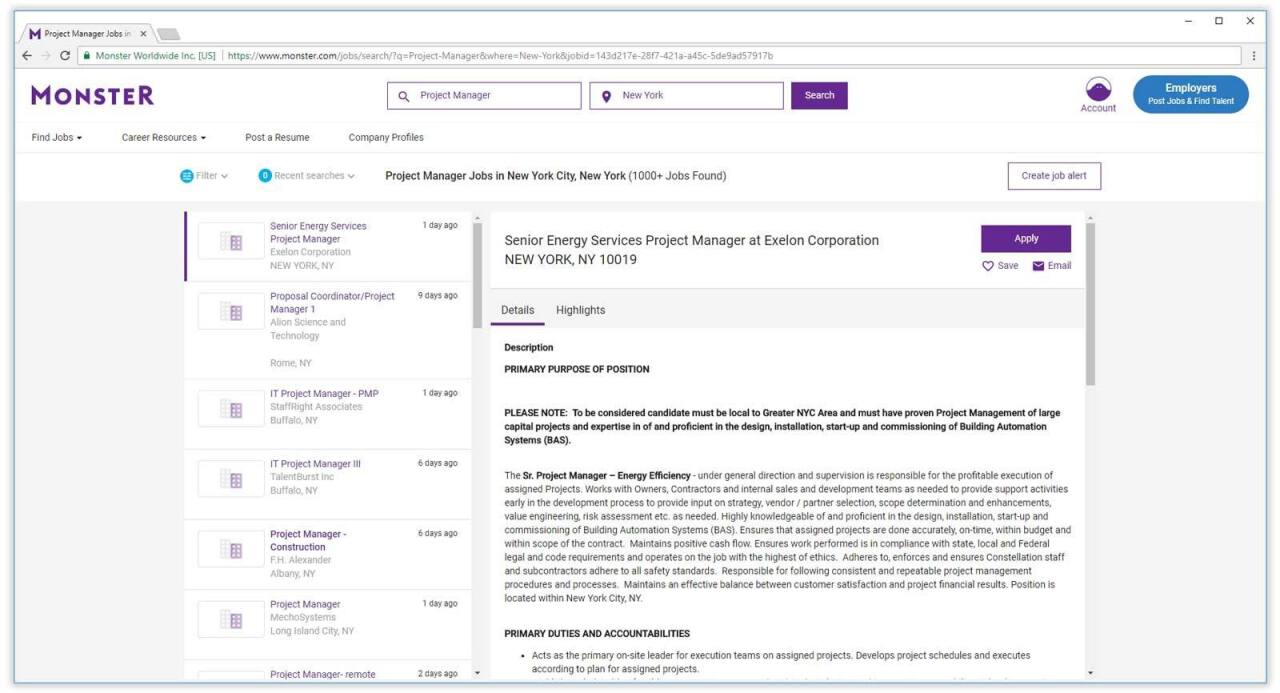This screenshot has width=1280, height=693.
Task: Reload the page with the refresh button
Action: click(66, 56)
